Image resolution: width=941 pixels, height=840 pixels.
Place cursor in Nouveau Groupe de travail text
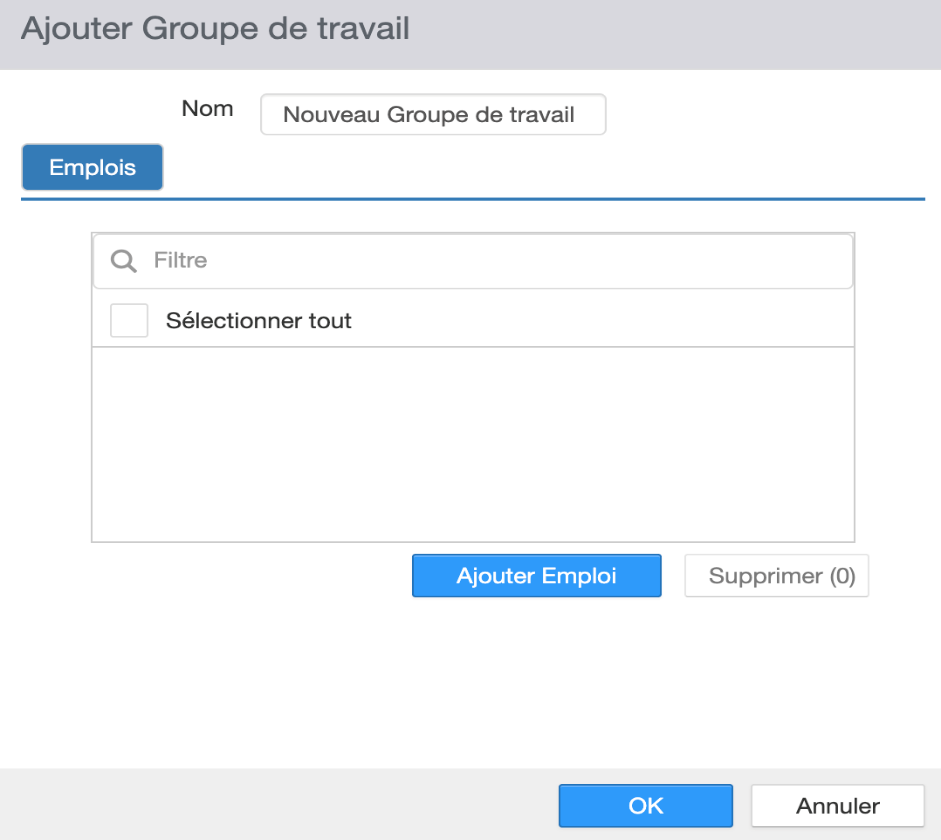point(428,114)
